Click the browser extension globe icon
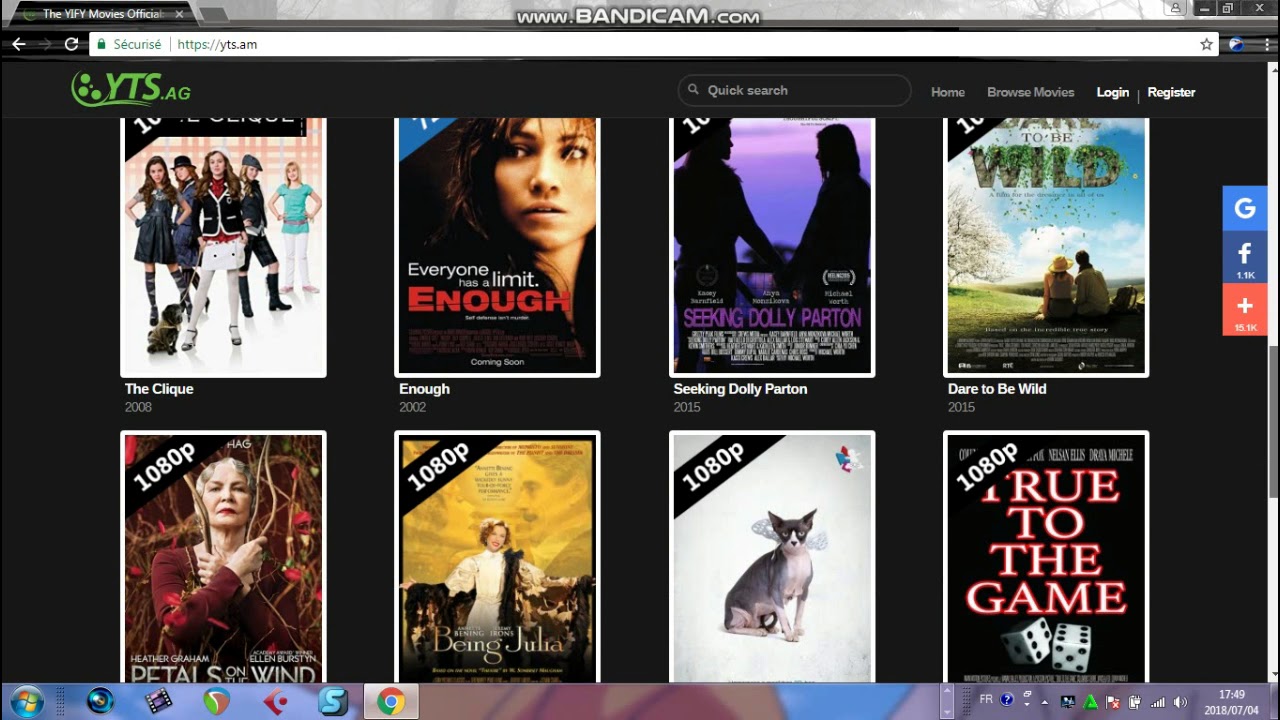This screenshot has height=720, width=1280. pyautogui.click(x=1237, y=44)
